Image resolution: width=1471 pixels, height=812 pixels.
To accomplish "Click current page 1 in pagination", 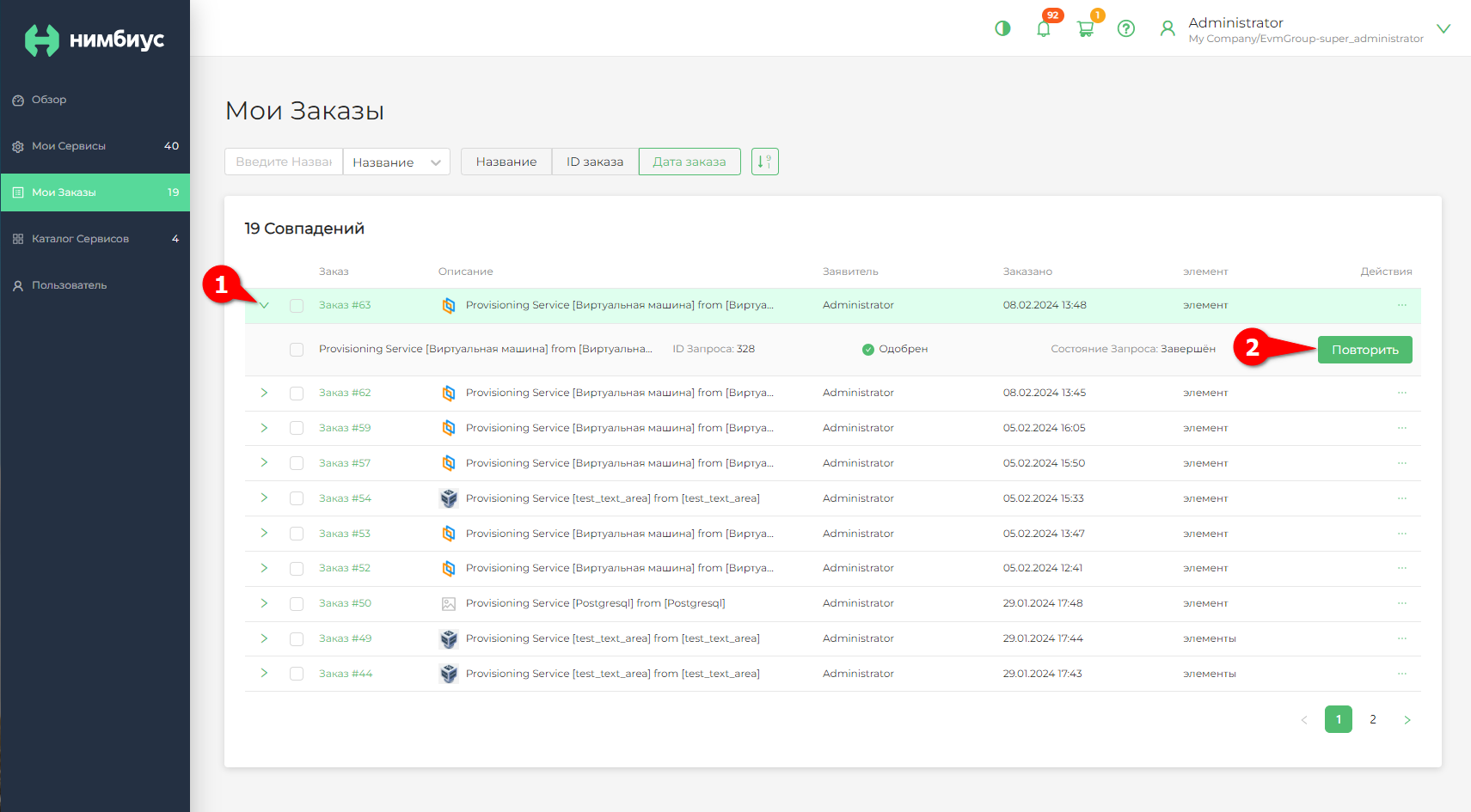I will [x=1339, y=719].
